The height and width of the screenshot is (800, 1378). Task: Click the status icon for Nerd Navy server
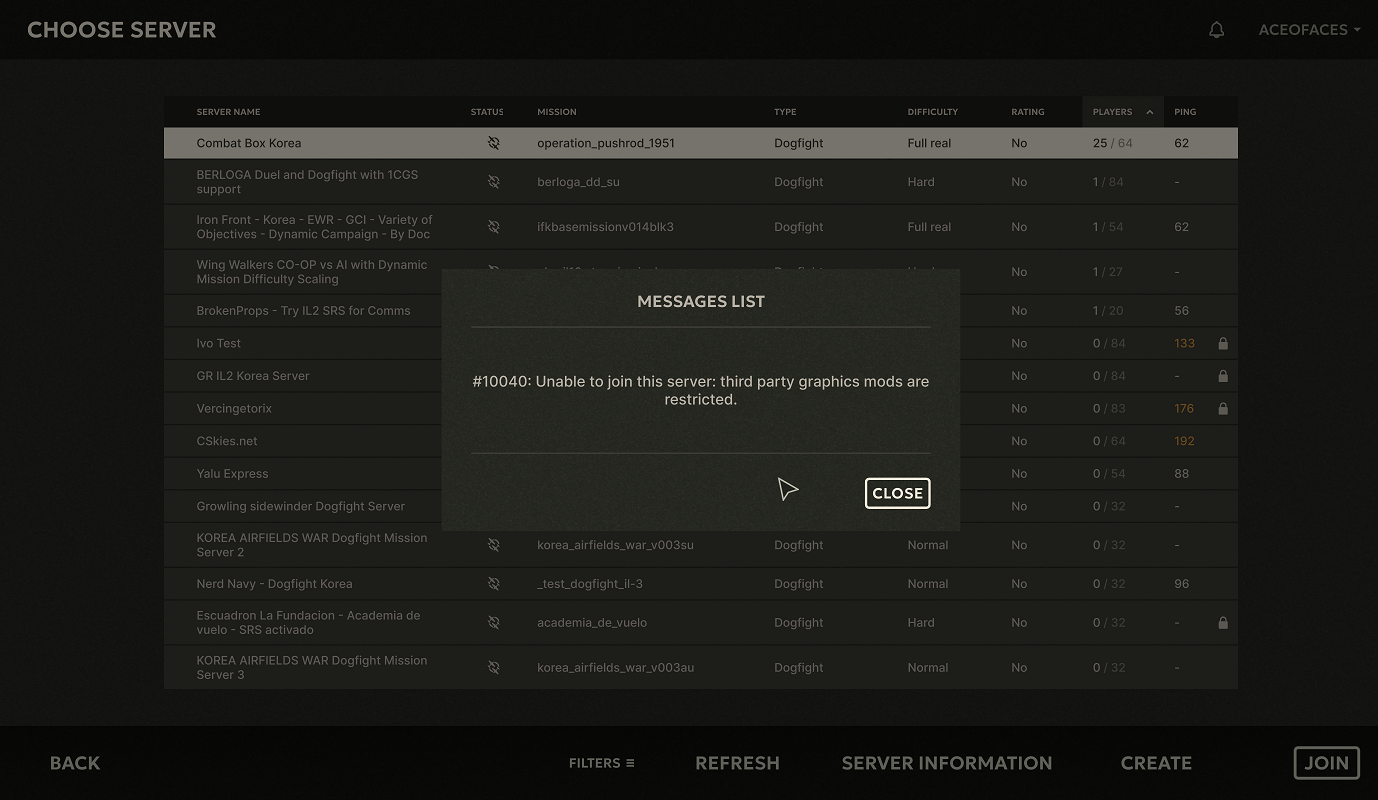tap(493, 584)
